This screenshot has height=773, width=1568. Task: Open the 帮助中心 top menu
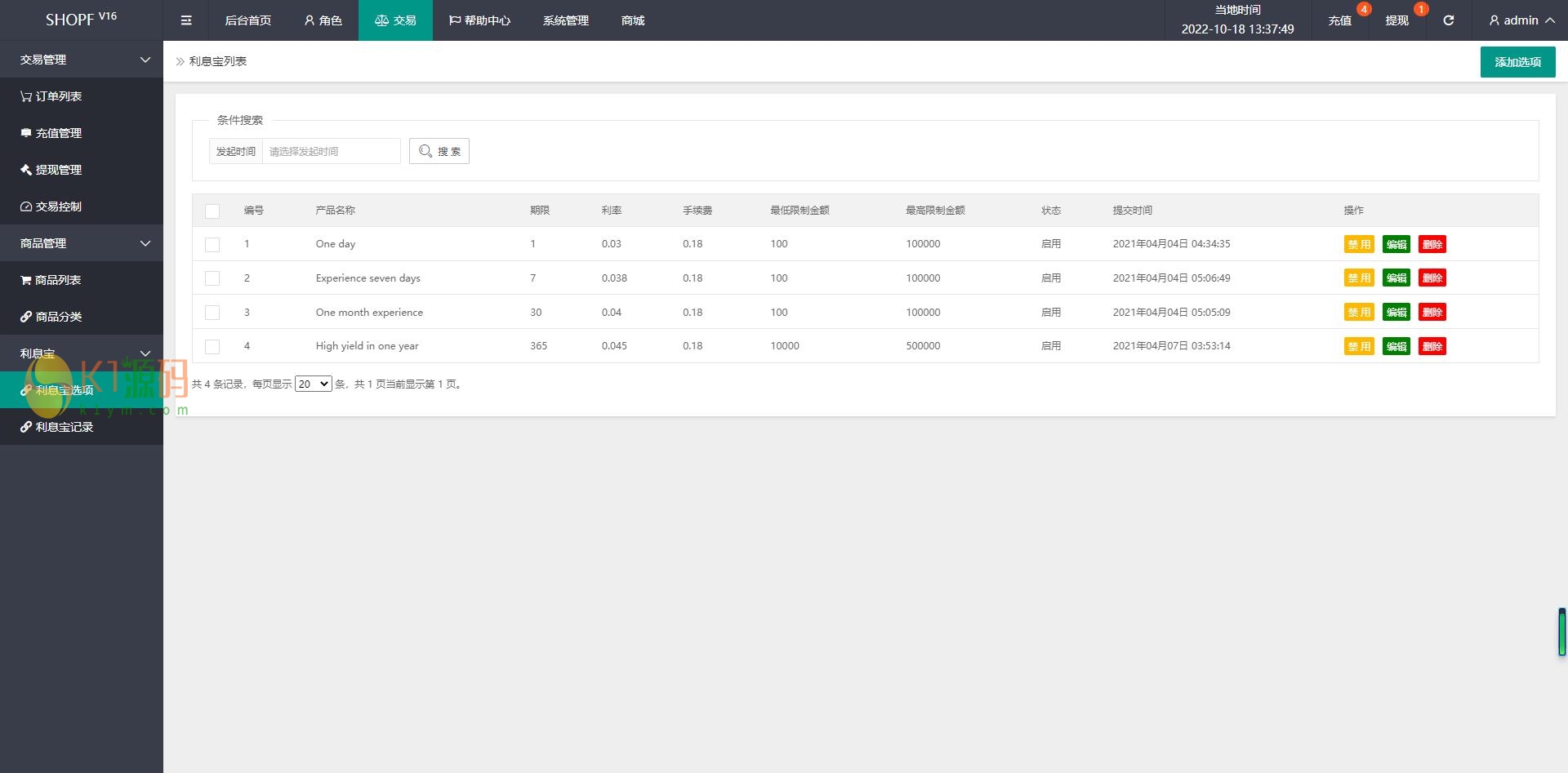(479, 20)
